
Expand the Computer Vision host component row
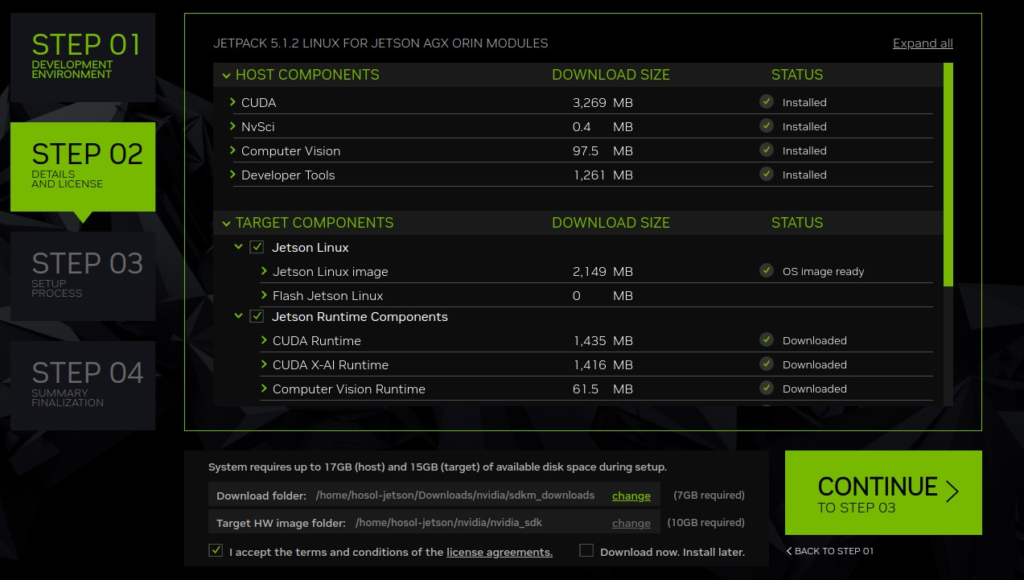pos(232,150)
